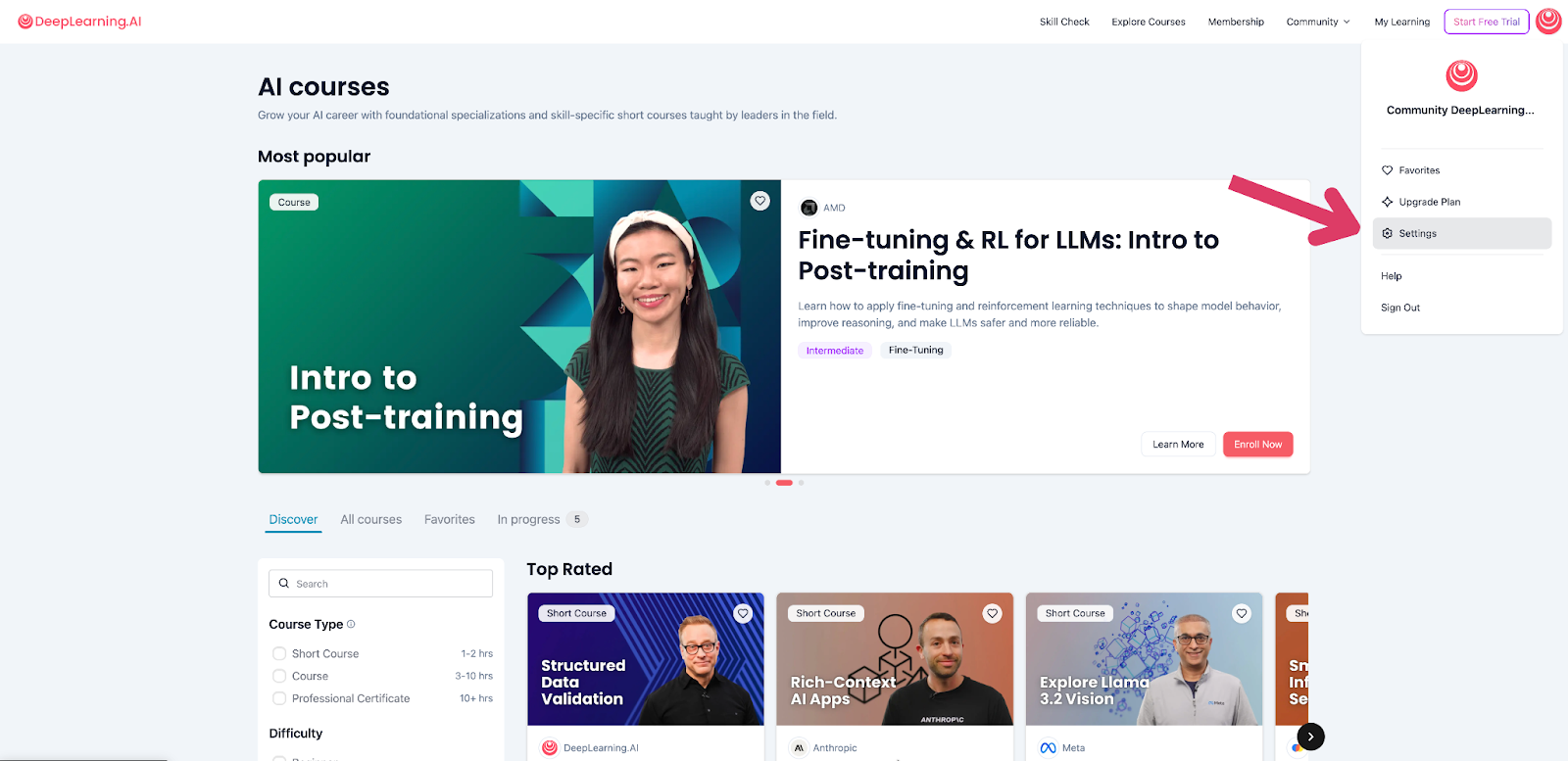
Task: Expand the Community dropdown menu
Action: pyautogui.click(x=1317, y=22)
